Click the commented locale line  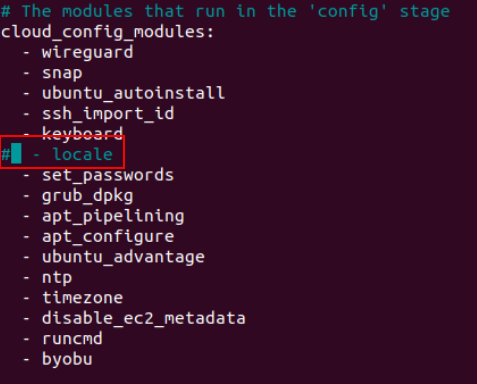[57, 155]
